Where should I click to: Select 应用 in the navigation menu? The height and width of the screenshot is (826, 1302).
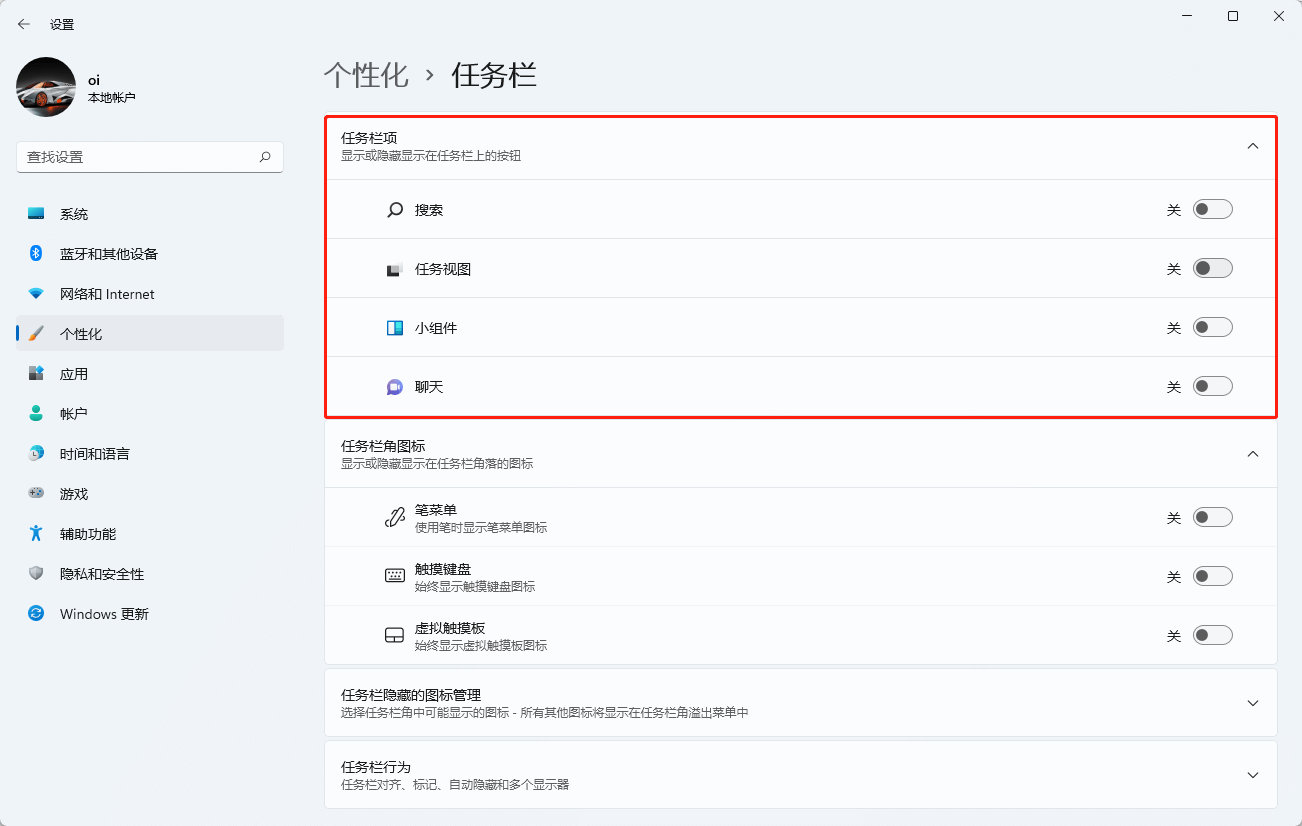click(x=34, y=373)
